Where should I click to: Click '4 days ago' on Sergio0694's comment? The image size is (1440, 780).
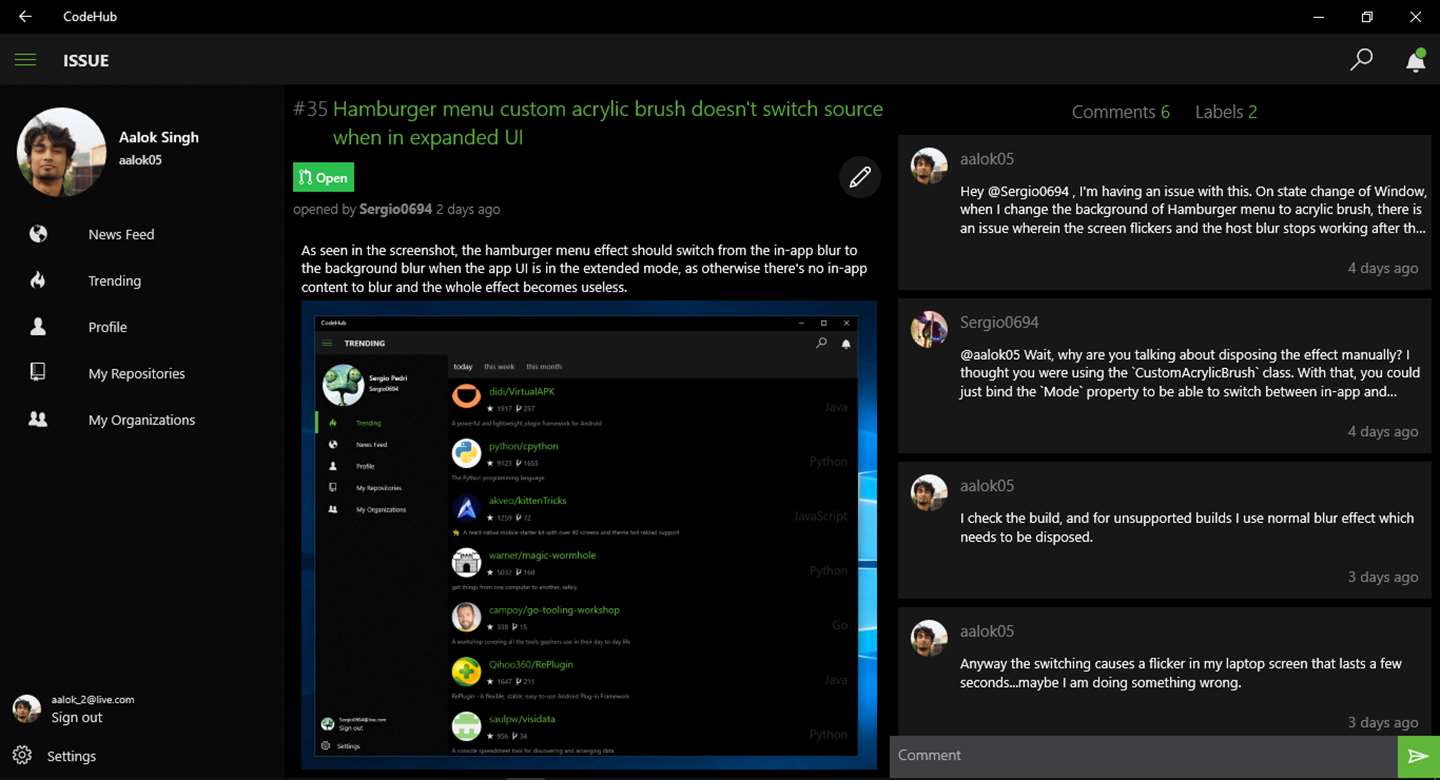pyautogui.click(x=1383, y=431)
